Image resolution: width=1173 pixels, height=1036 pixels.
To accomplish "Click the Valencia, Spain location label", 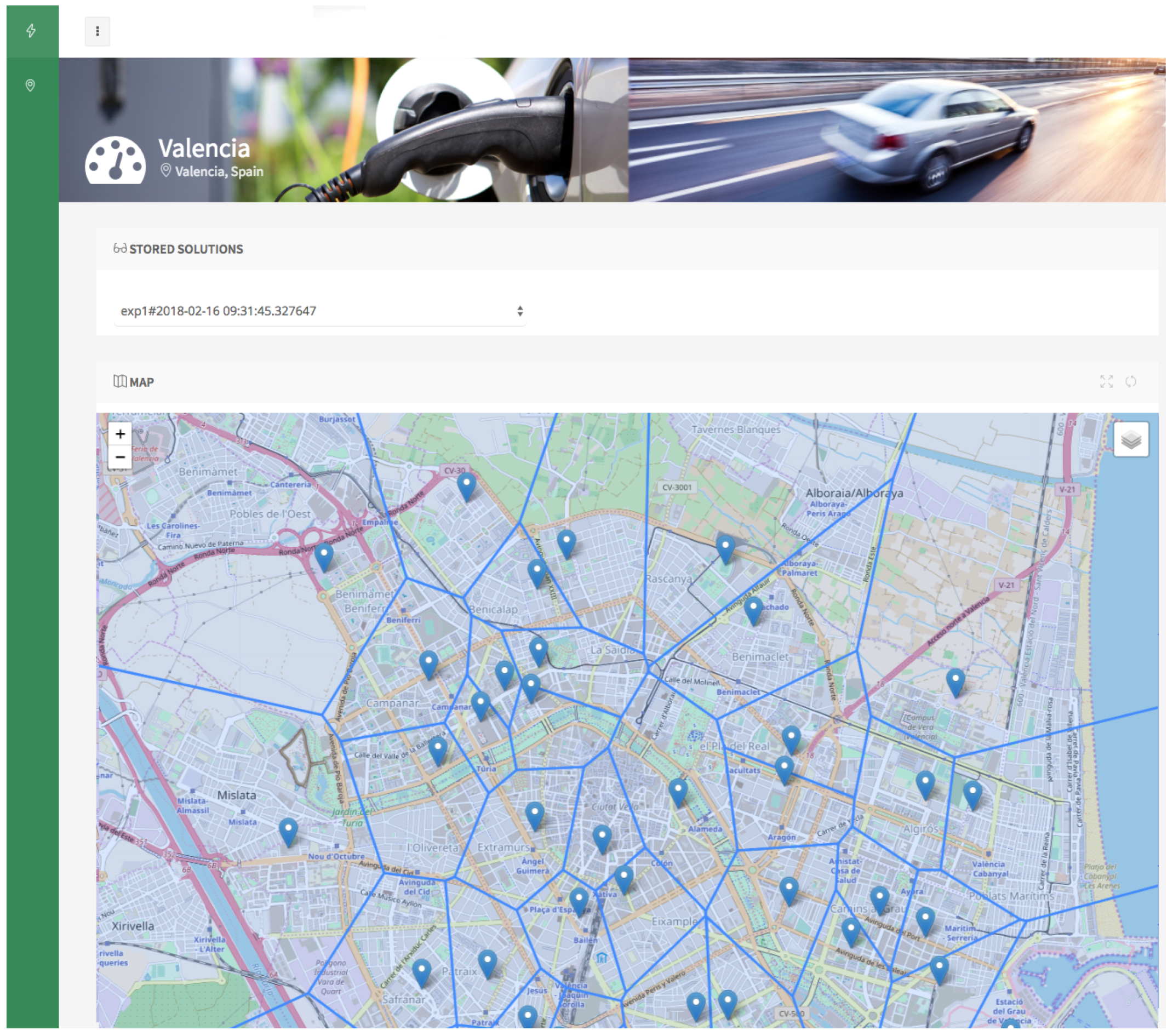I will coord(219,171).
